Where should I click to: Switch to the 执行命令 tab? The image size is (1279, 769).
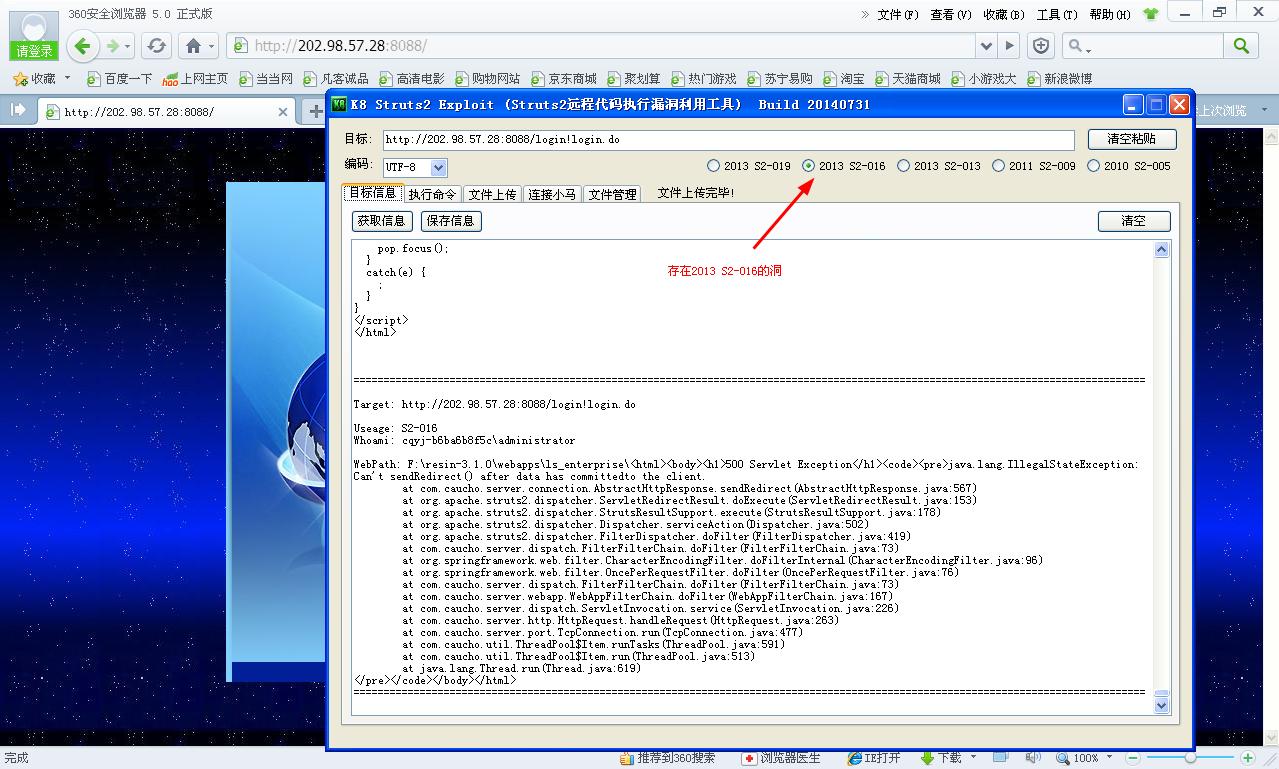click(x=432, y=194)
